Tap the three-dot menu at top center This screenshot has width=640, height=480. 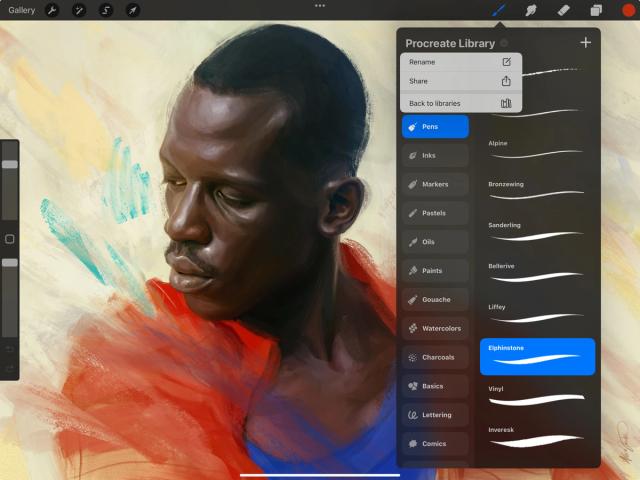[320, 6]
